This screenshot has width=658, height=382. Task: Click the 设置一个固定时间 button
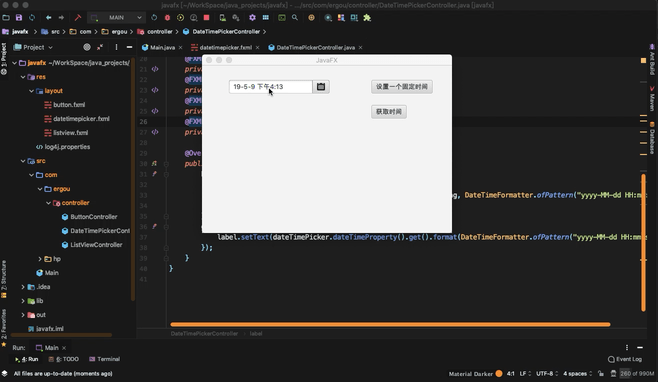coord(402,86)
